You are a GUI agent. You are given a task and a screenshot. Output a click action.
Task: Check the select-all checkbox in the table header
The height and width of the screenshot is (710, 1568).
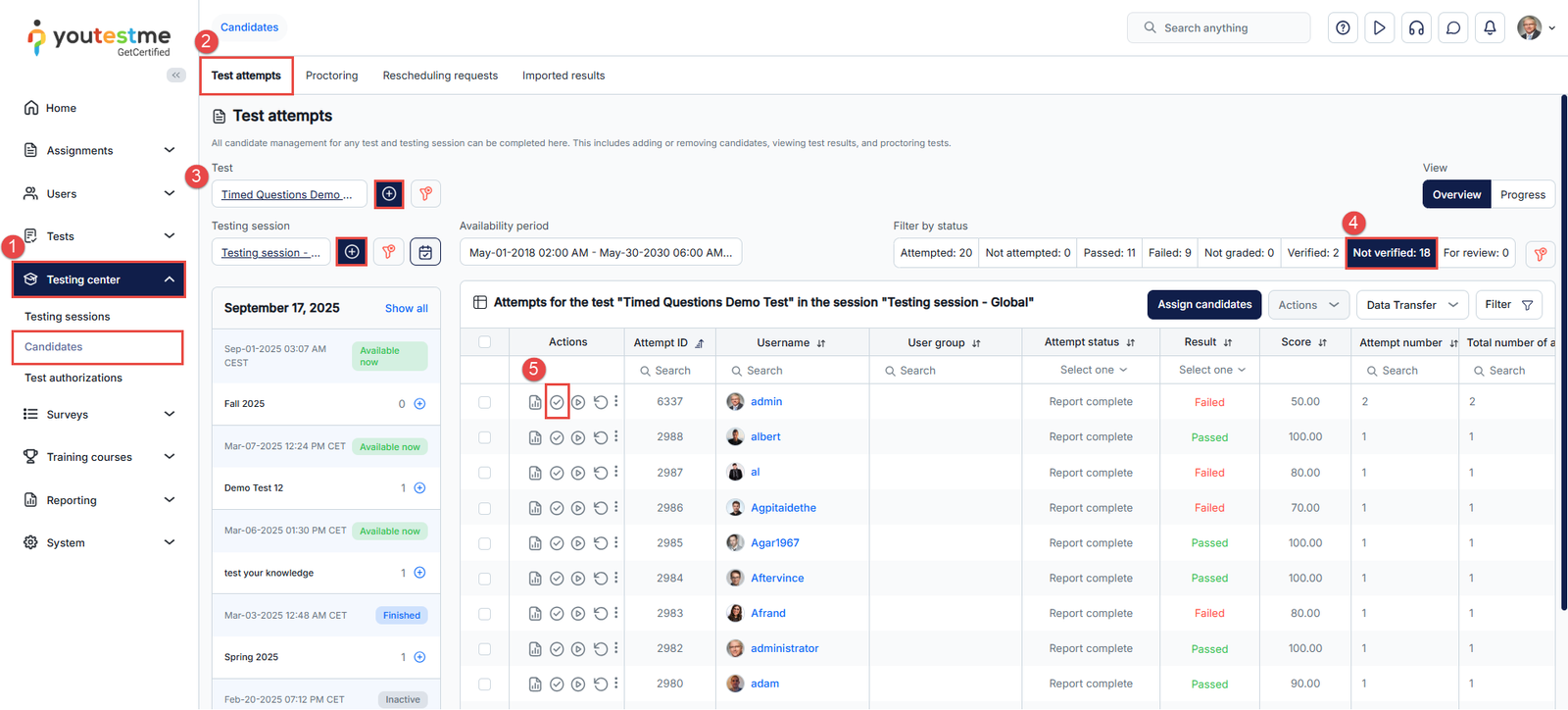[485, 342]
